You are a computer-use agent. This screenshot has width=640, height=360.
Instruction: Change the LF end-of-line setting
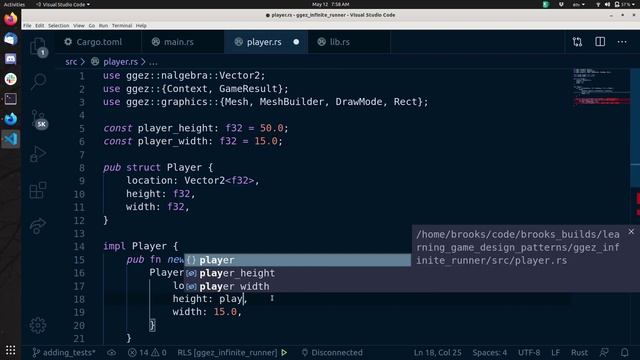point(556,353)
